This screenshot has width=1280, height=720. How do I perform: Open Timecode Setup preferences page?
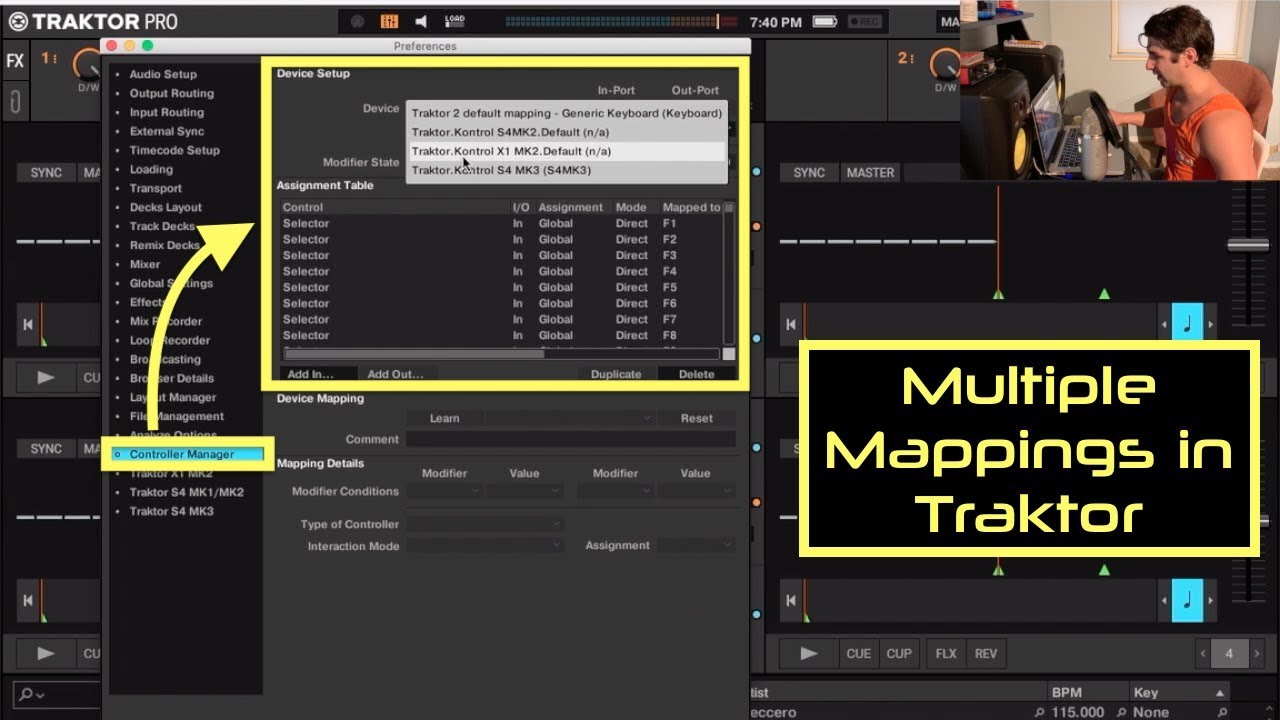click(174, 150)
